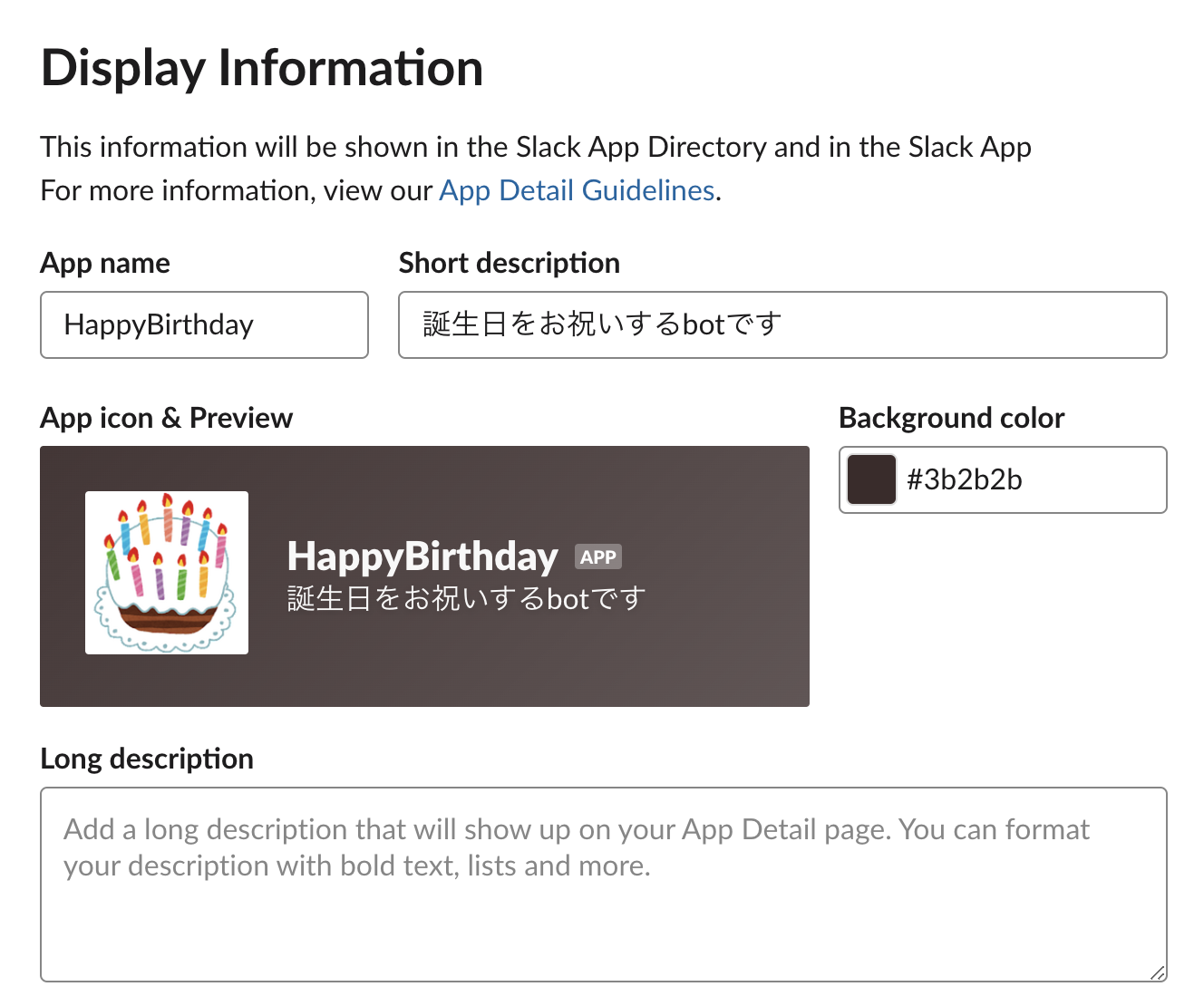This screenshot has height=1006, width=1204.
Task: Click the birthday cake app icon
Action: 167,573
